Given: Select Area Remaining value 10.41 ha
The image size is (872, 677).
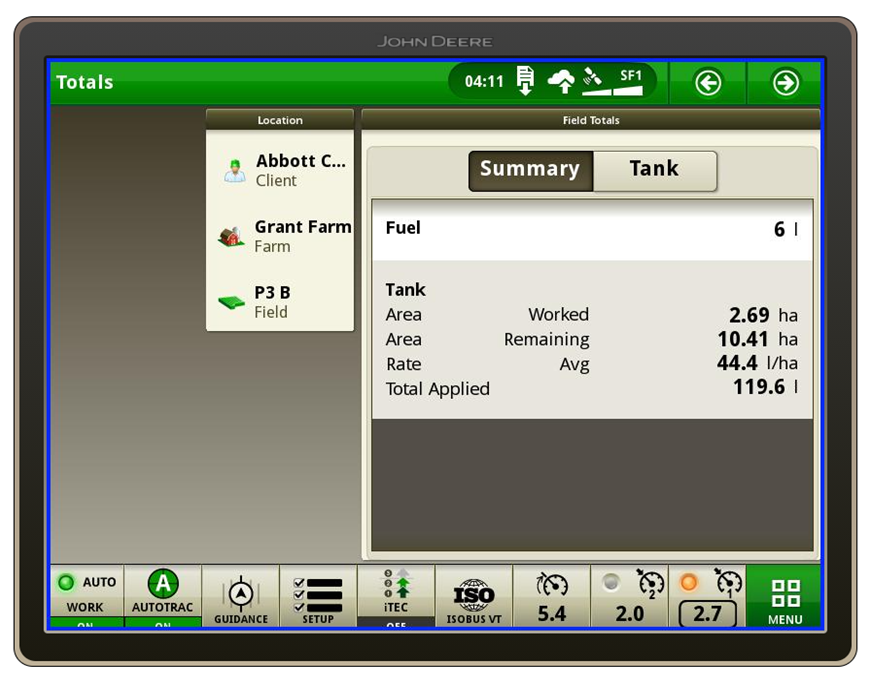Looking at the screenshot, I should coord(757,339).
